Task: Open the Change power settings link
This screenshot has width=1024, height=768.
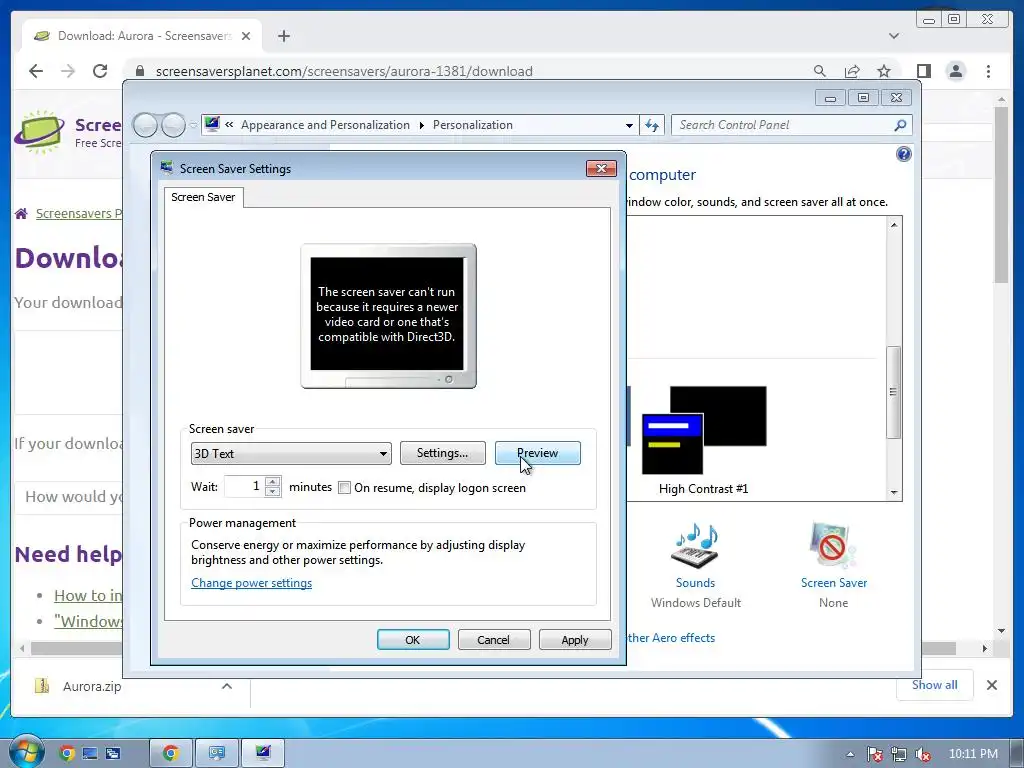Action: [251, 583]
